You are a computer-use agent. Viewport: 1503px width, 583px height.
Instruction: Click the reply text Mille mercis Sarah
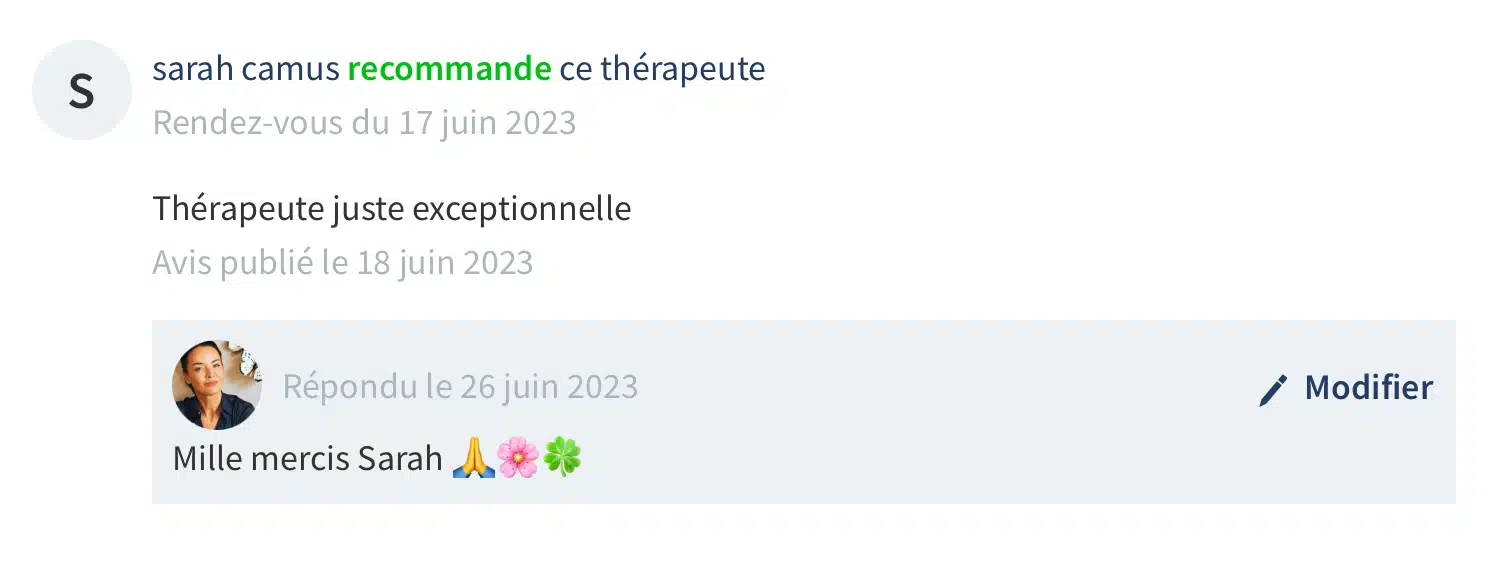click(307, 459)
